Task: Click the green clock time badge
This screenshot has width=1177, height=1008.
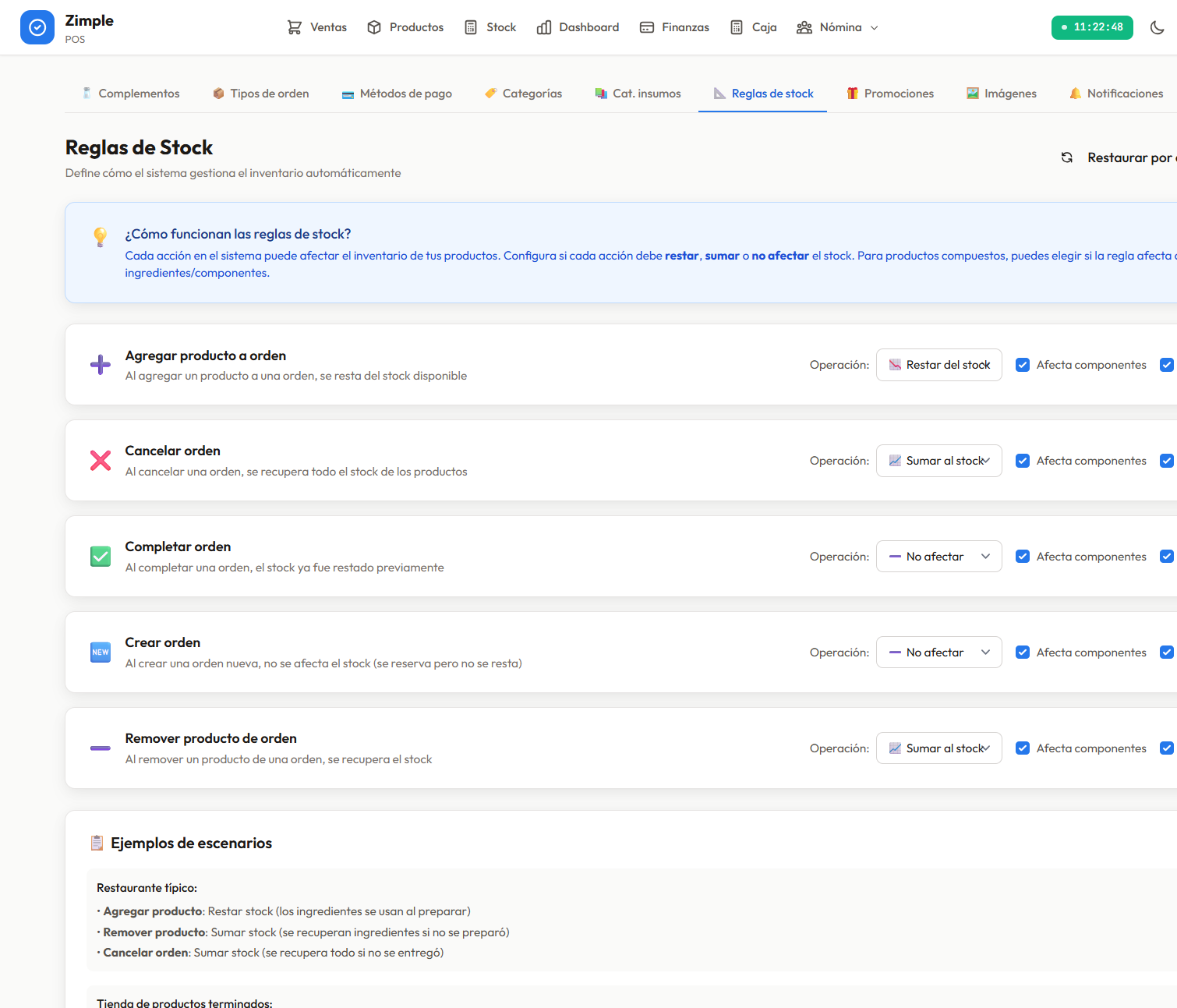Action: [x=1092, y=27]
